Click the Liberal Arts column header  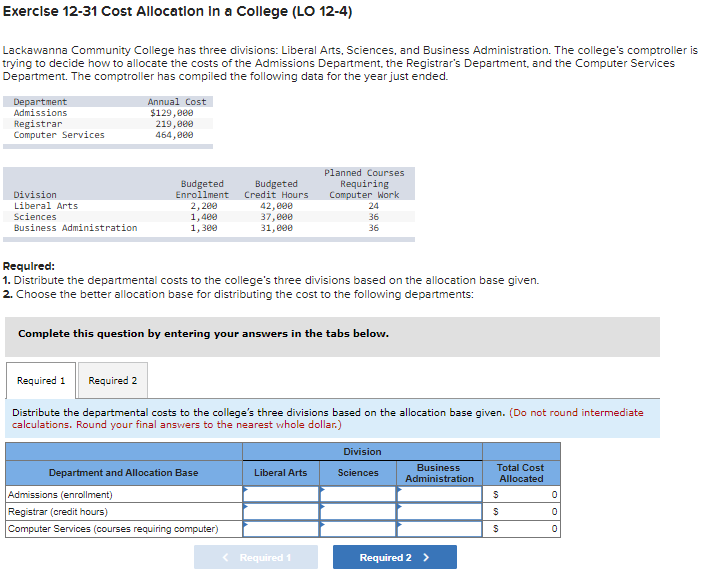click(x=280, y=473)
